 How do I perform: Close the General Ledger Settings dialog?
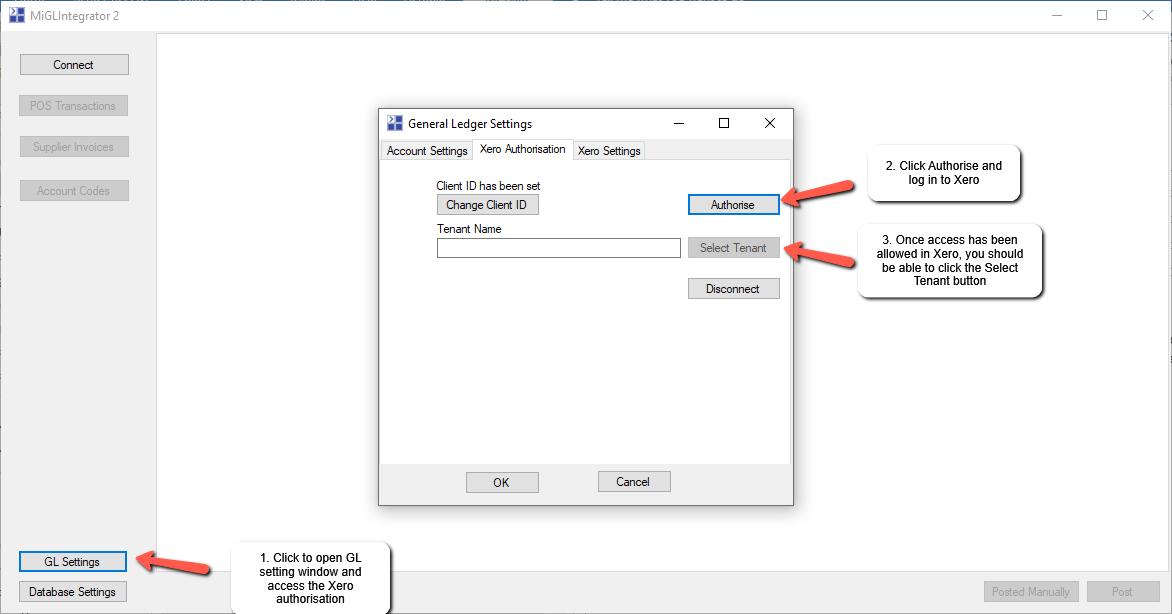tap(770, 123)
